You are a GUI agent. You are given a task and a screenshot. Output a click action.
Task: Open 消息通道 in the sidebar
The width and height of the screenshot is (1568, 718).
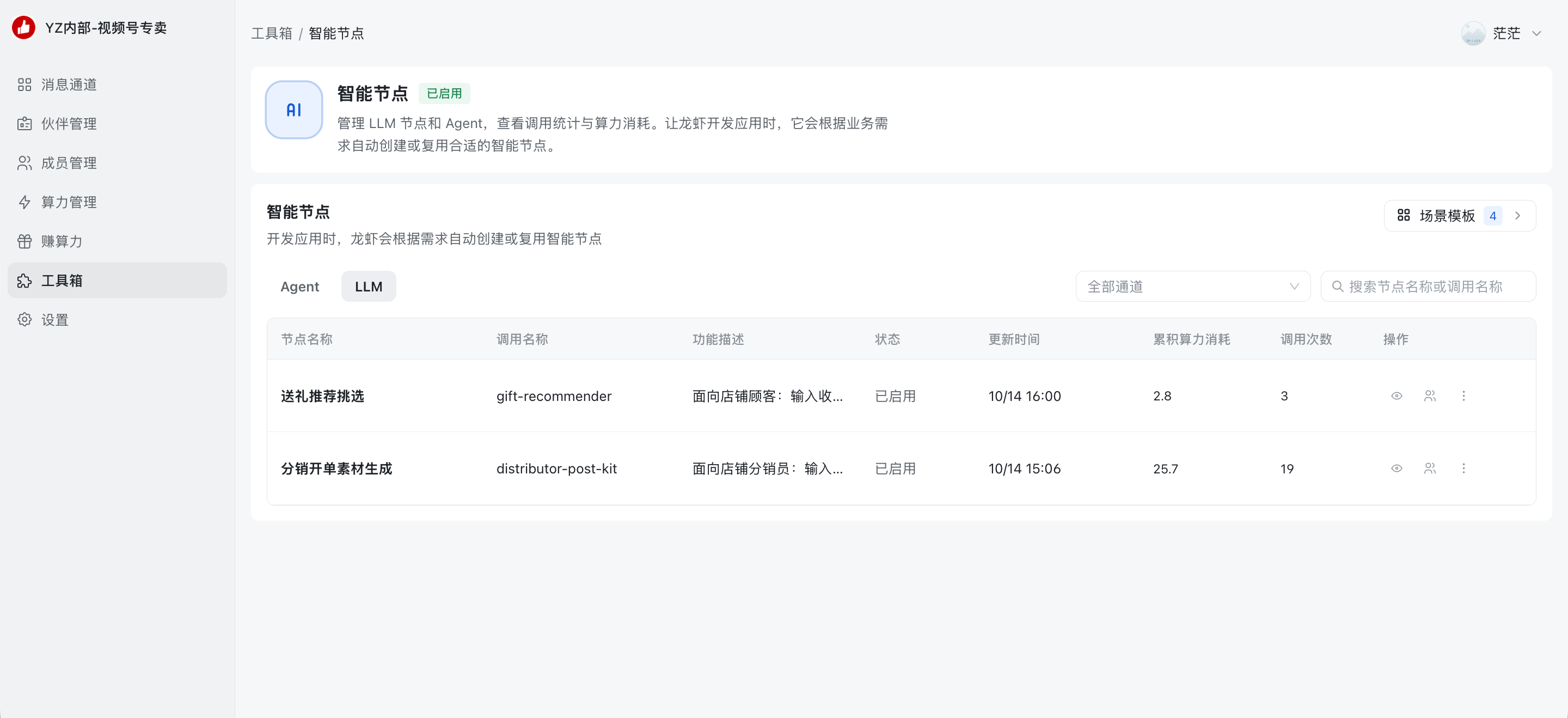[x=117, y=84]
